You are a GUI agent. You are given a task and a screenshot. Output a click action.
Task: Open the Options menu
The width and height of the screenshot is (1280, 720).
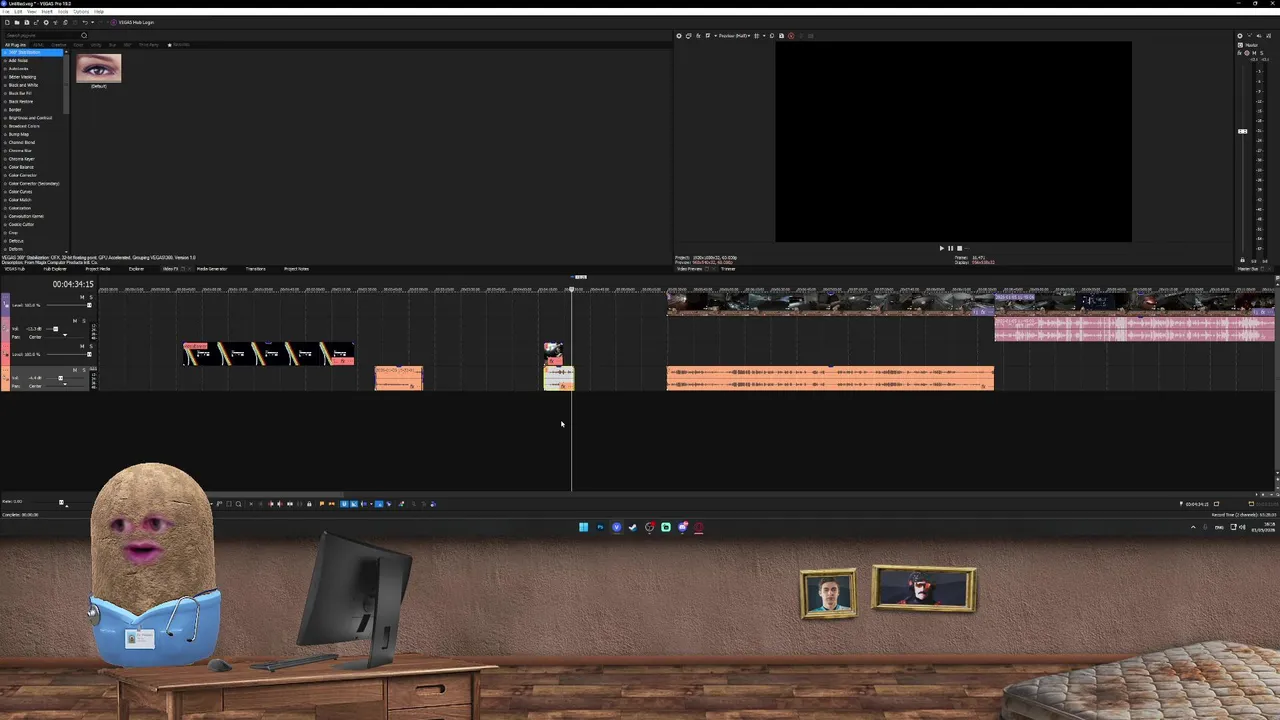81,11
